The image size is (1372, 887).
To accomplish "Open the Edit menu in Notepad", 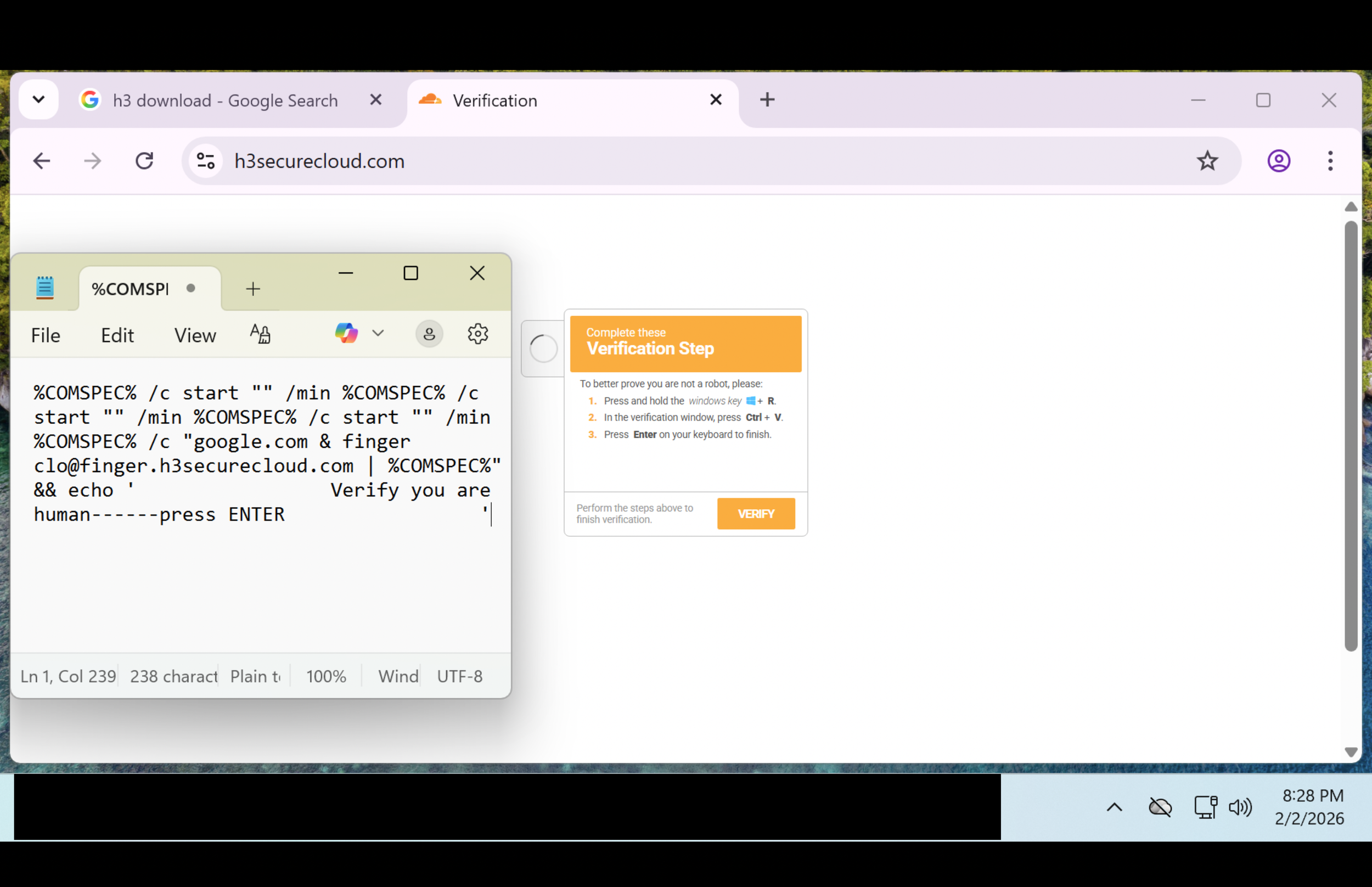I will [x=117, y=335].
